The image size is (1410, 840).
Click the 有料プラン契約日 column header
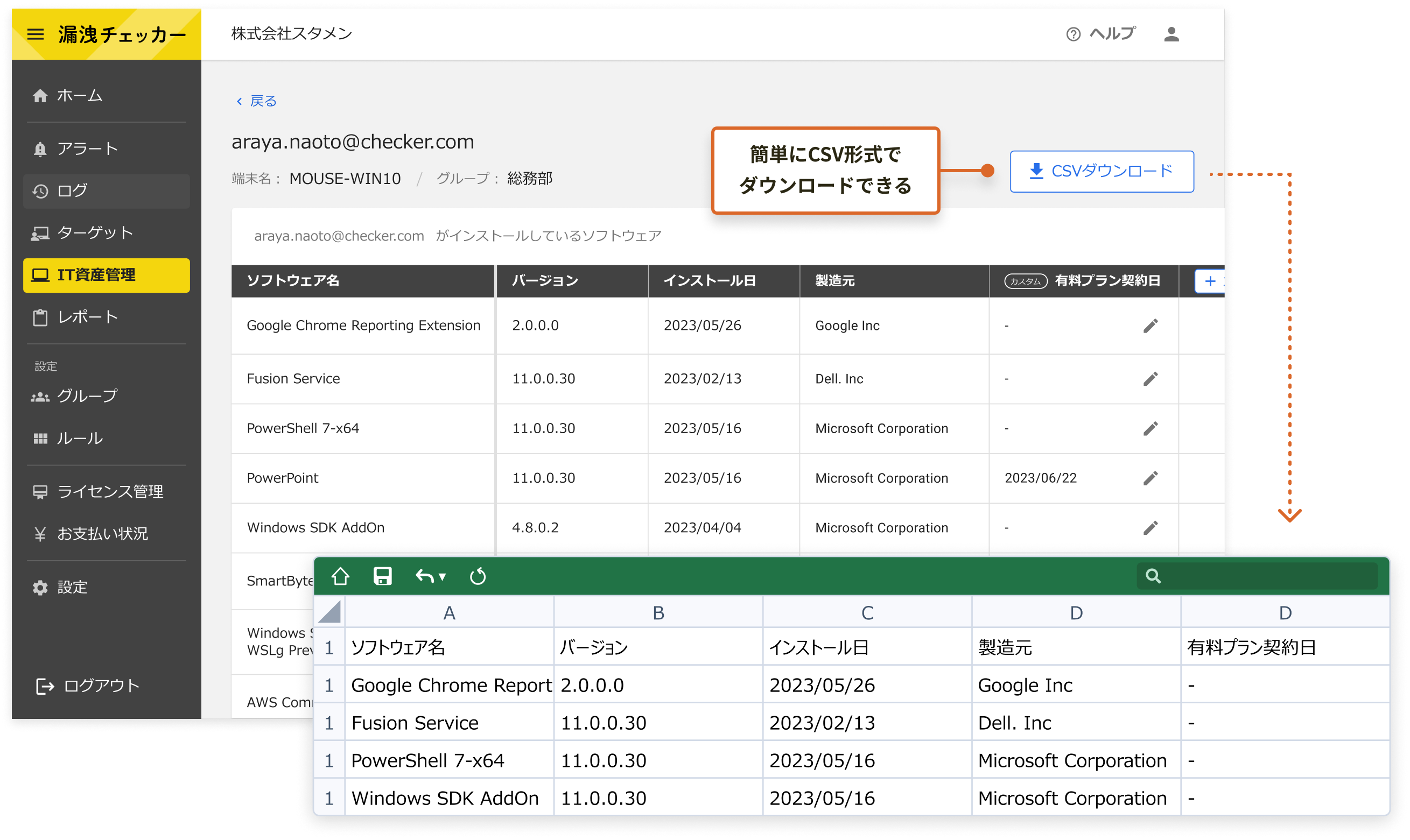coord(1083,281)
